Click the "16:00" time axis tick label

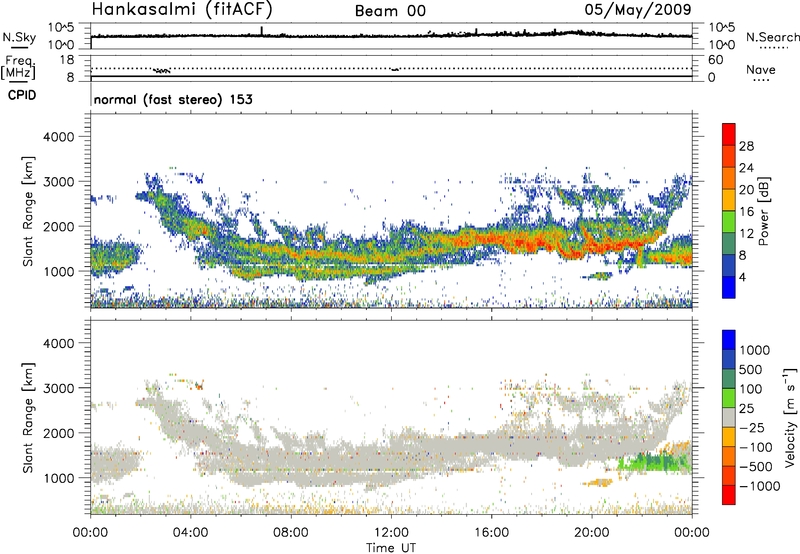pyautogui.click(x=491, y=533)
